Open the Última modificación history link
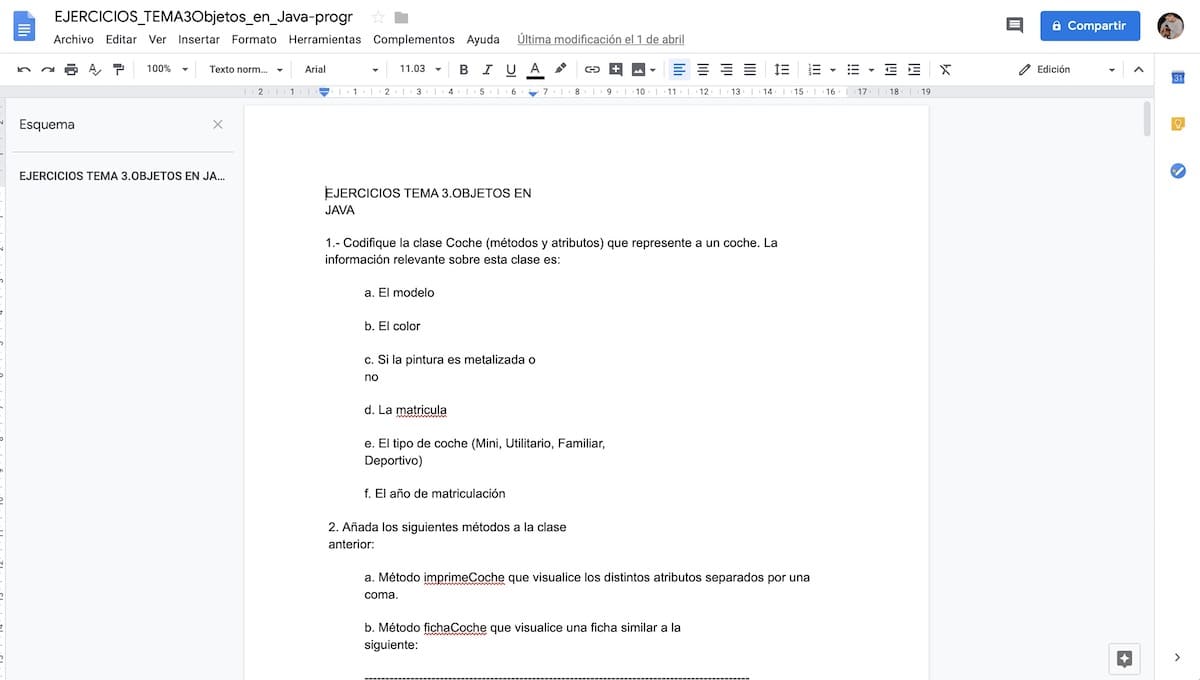Screen dimensions: 1200x680 pyautogui.click(x=600, y=40)
